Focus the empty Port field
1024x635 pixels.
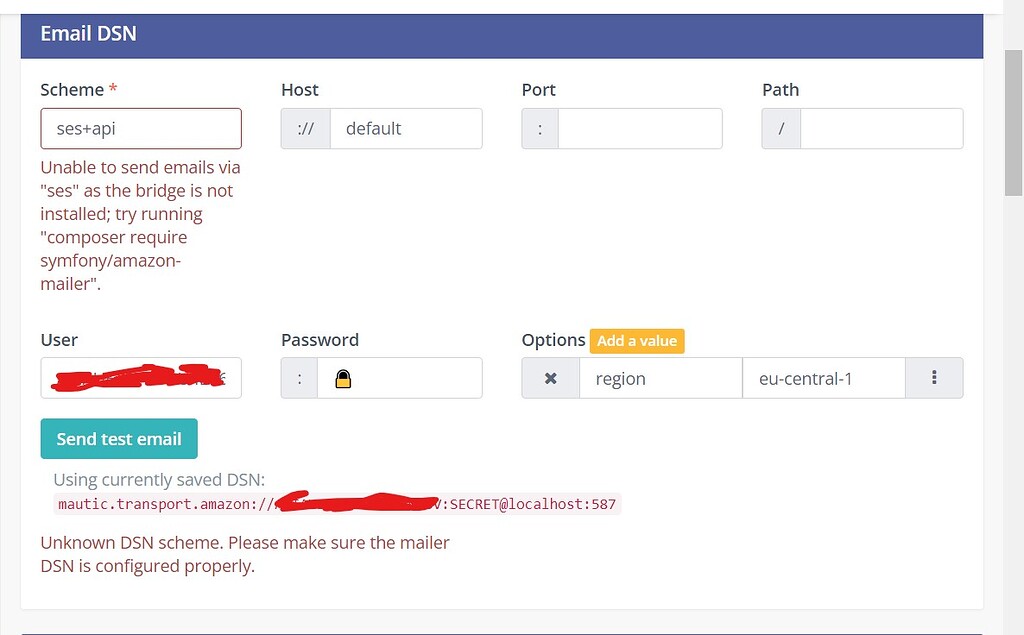pos(640,128)
